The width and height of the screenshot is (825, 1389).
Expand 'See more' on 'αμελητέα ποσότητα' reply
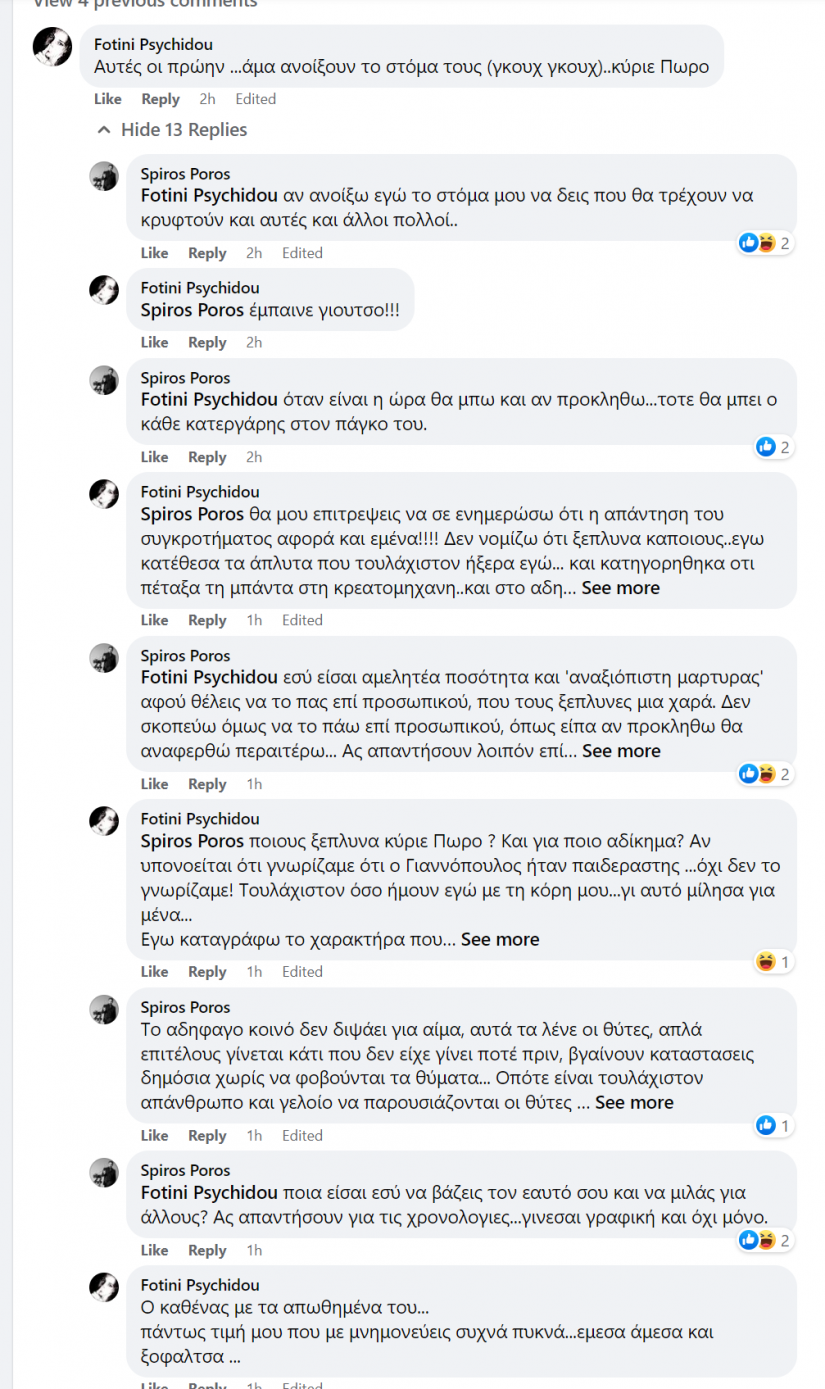621,751
